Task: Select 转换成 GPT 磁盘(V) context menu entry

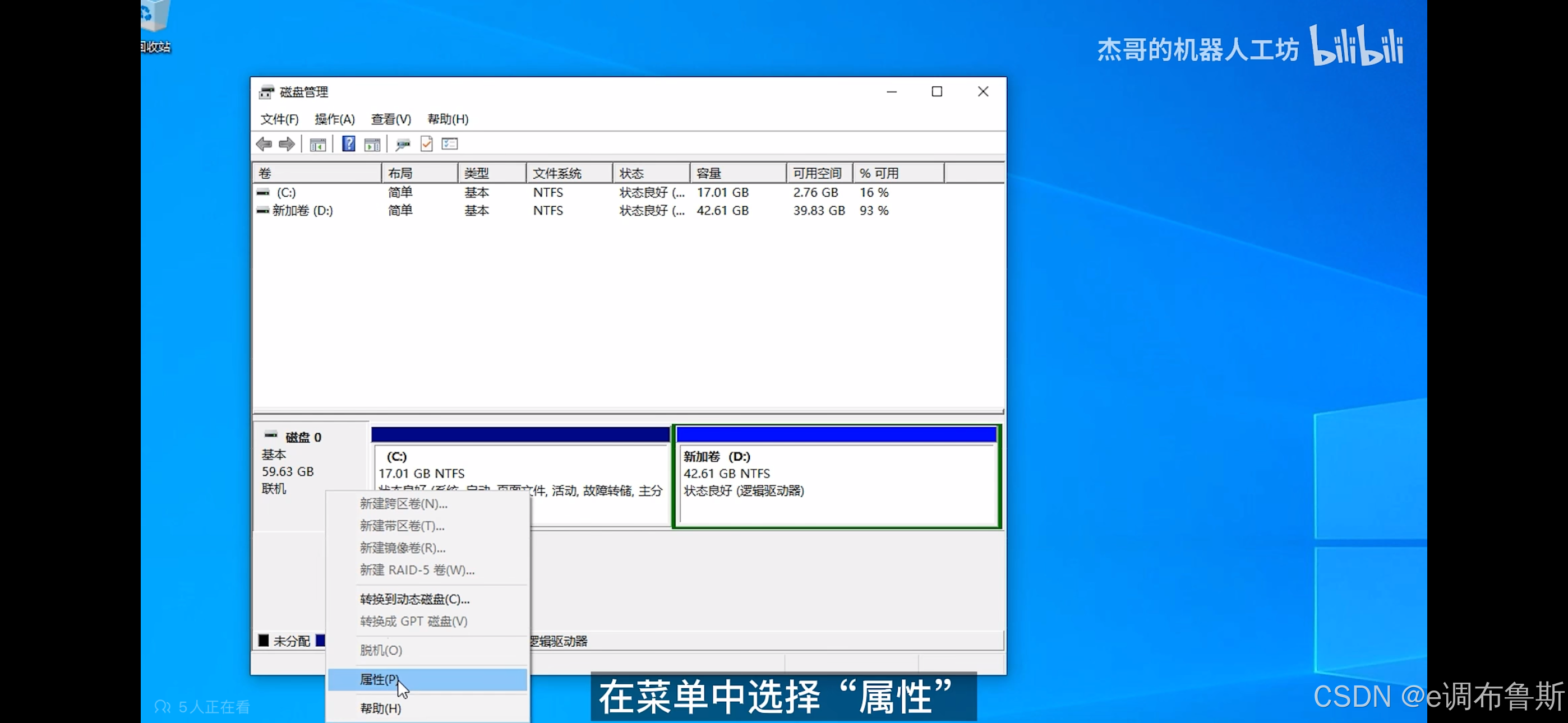Action: (x=427, y=622)
